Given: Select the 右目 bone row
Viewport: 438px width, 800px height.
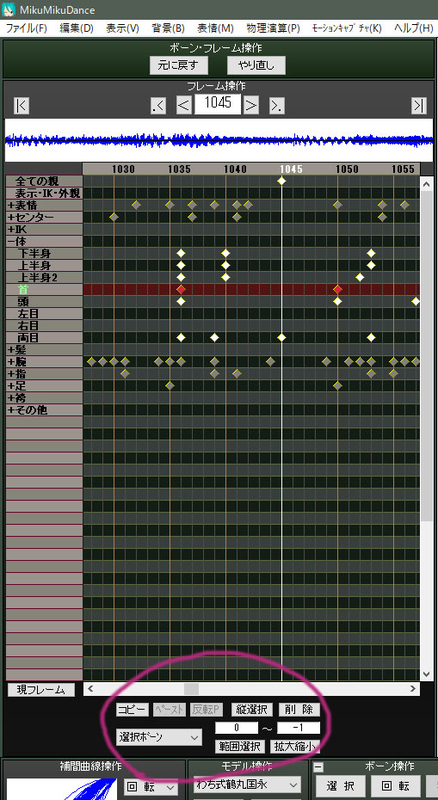Looking at the screenshot, I should [44, 326].
